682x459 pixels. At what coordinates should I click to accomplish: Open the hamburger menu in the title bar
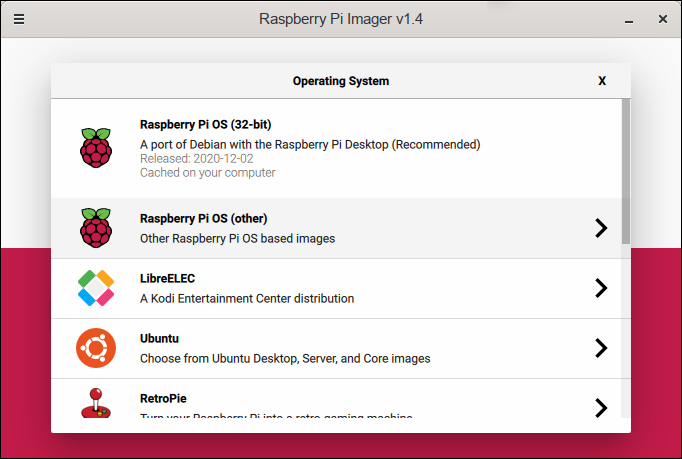click(19, 19)
